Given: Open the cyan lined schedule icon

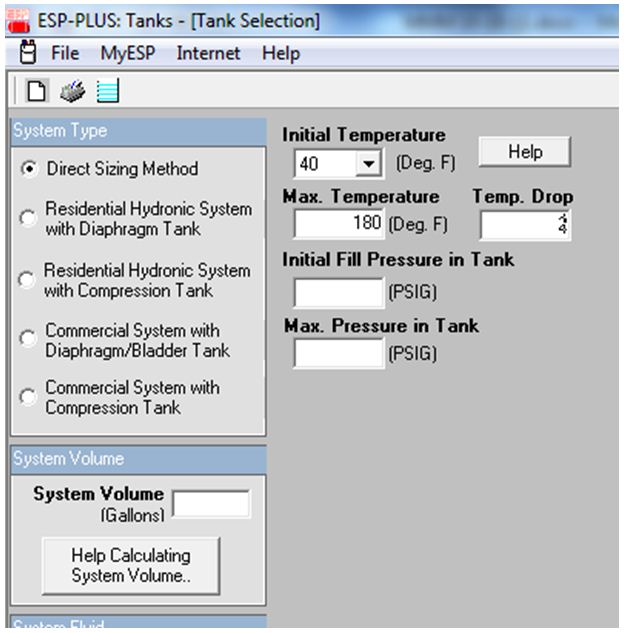Looking at the screenshot, I should [x=108, y=91].
